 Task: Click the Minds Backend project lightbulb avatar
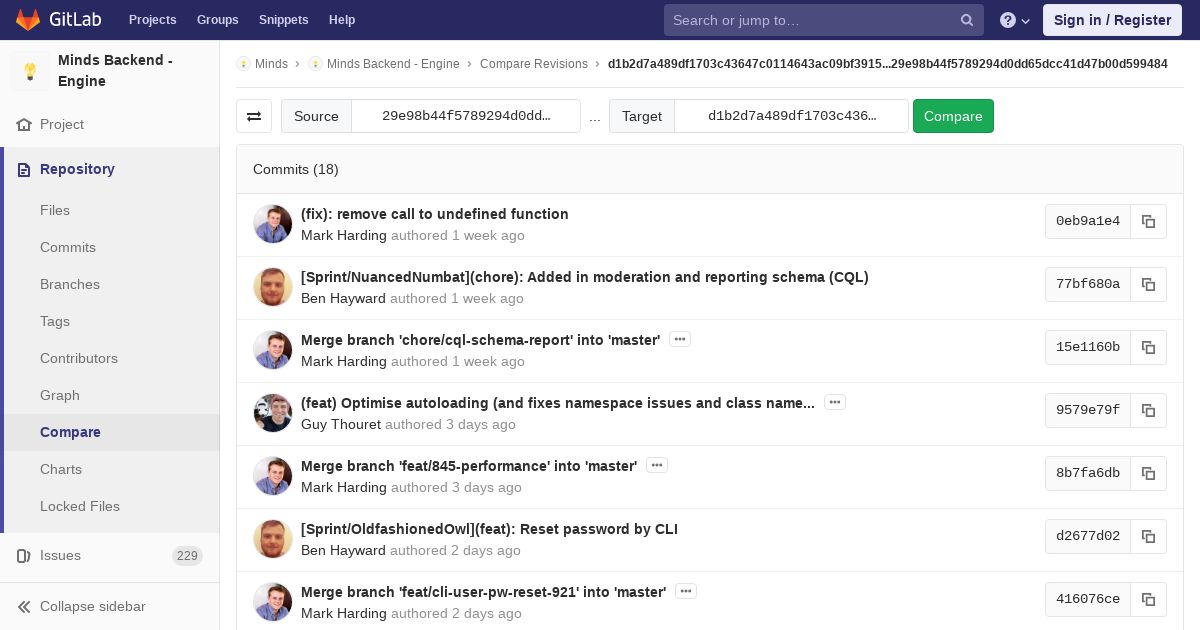30,71
